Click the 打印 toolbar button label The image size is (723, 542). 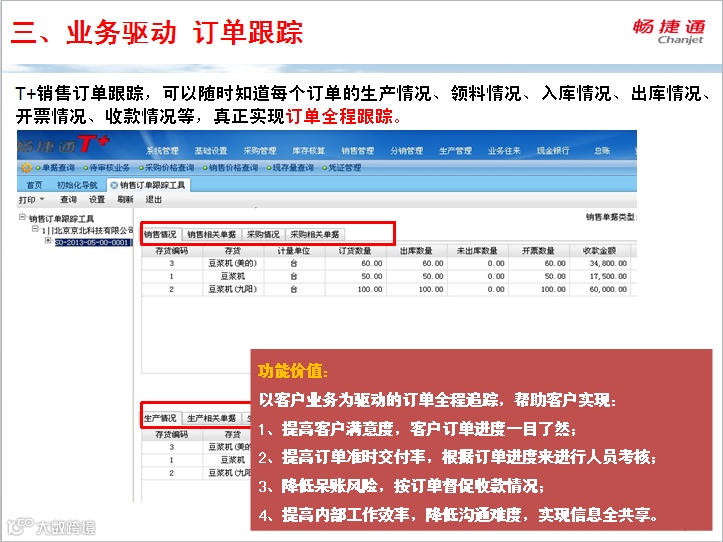tap(27, 199)
